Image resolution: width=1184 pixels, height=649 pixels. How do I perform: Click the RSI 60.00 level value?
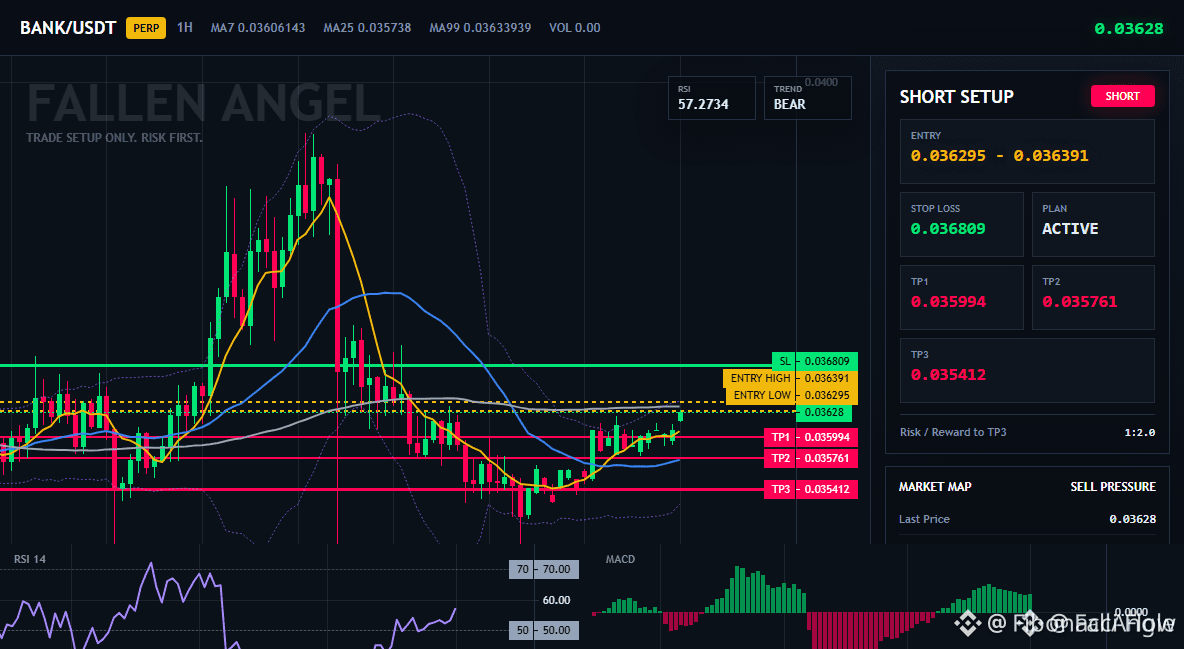[x=556, y=600]
